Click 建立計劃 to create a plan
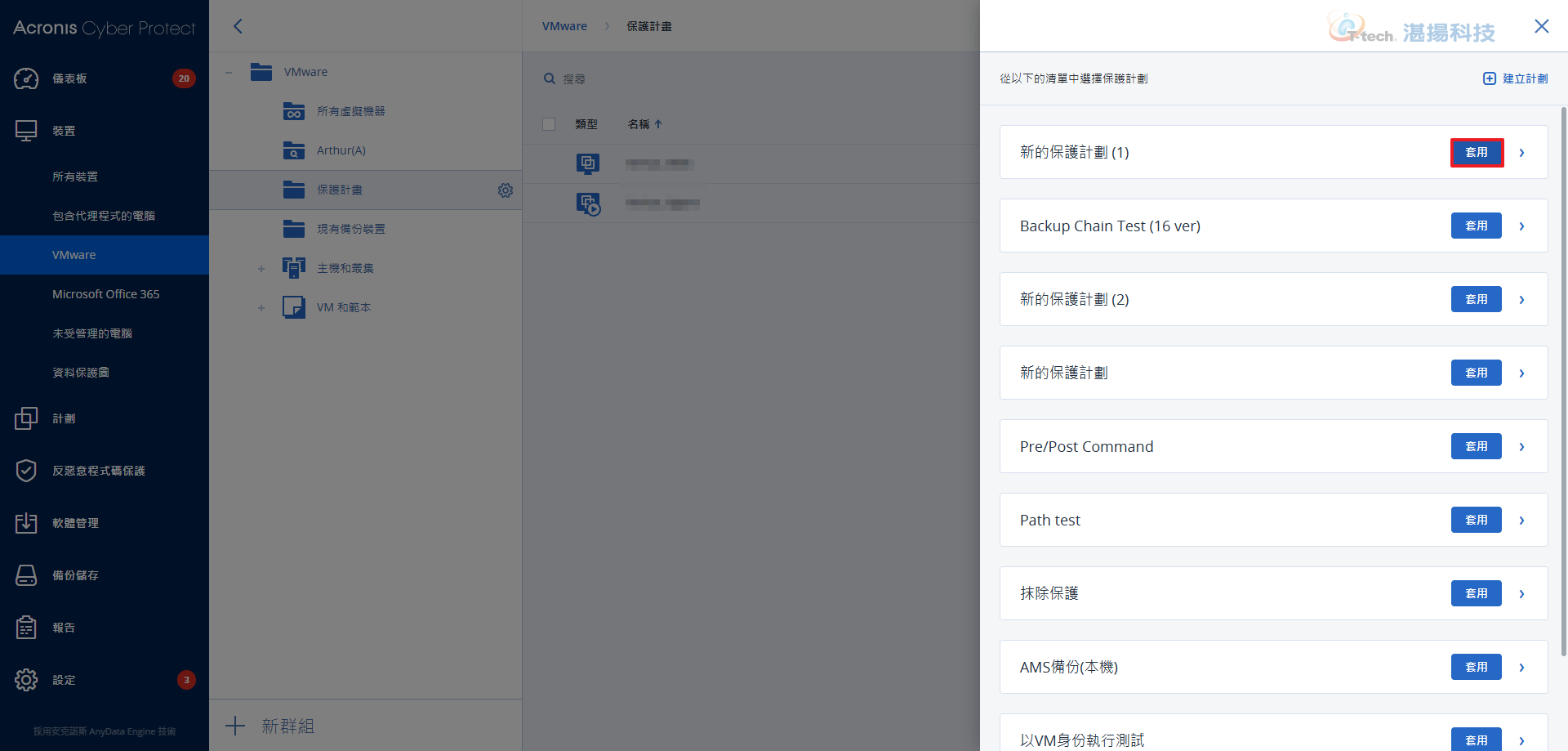 pyautogui.click(x=1516, y=78)
